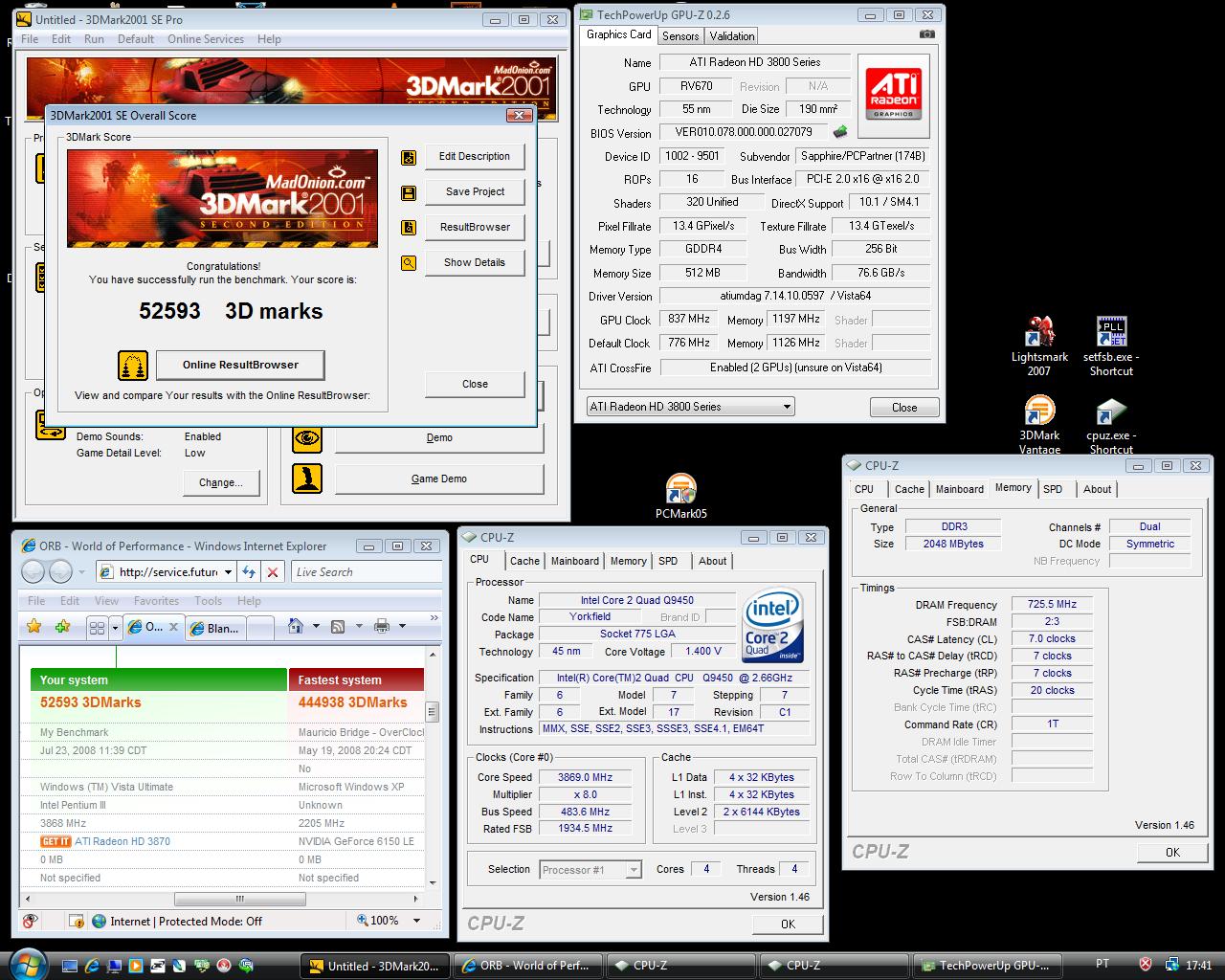Screen dimensions: 1225x980
Task: Click the Change... button in 3DMark window
Action: coord(221,482)
